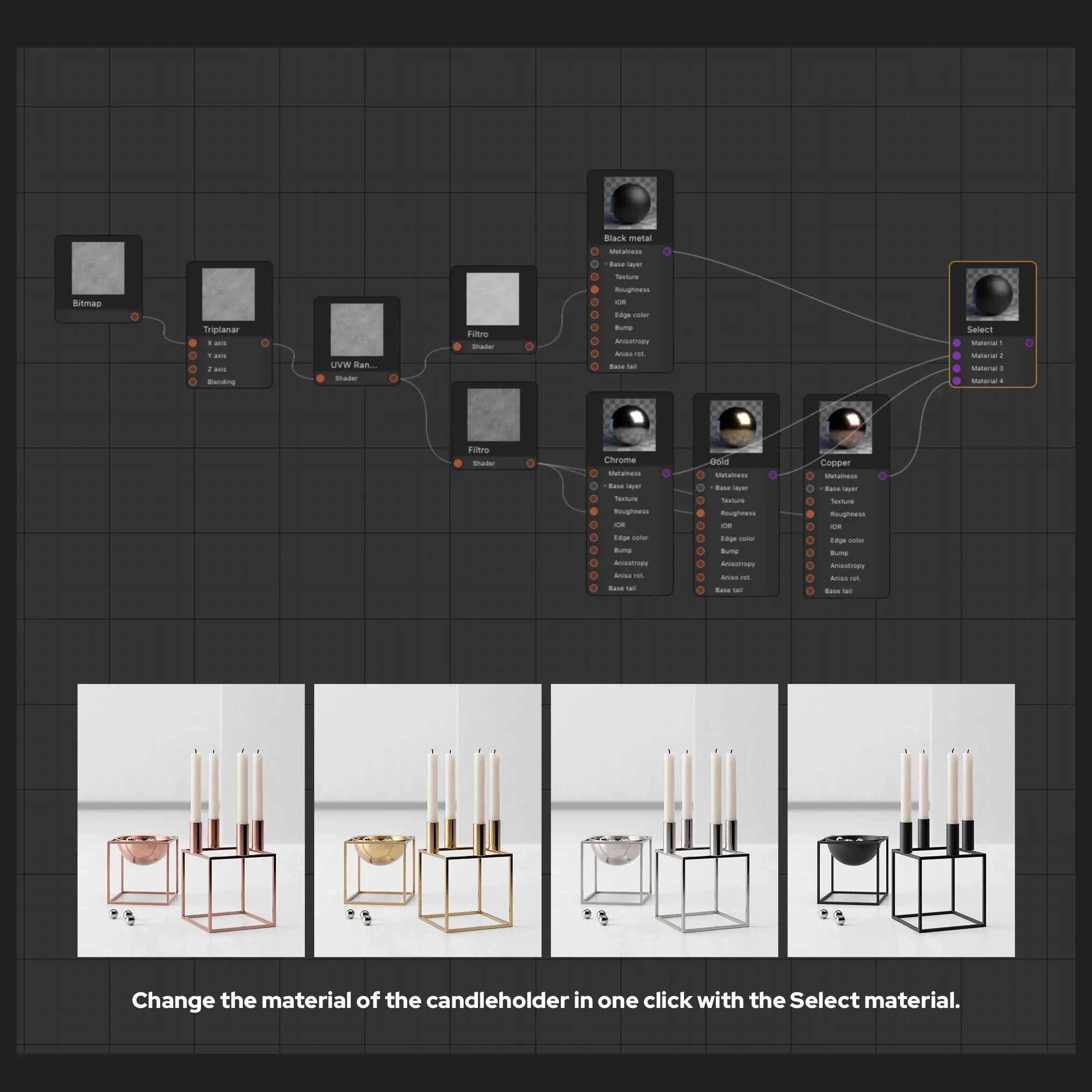Open the copper candleholder render image
Image resolution: width=1092 pixels, height=1092 pixels.
pyautogui.click(x=190, y=820)
